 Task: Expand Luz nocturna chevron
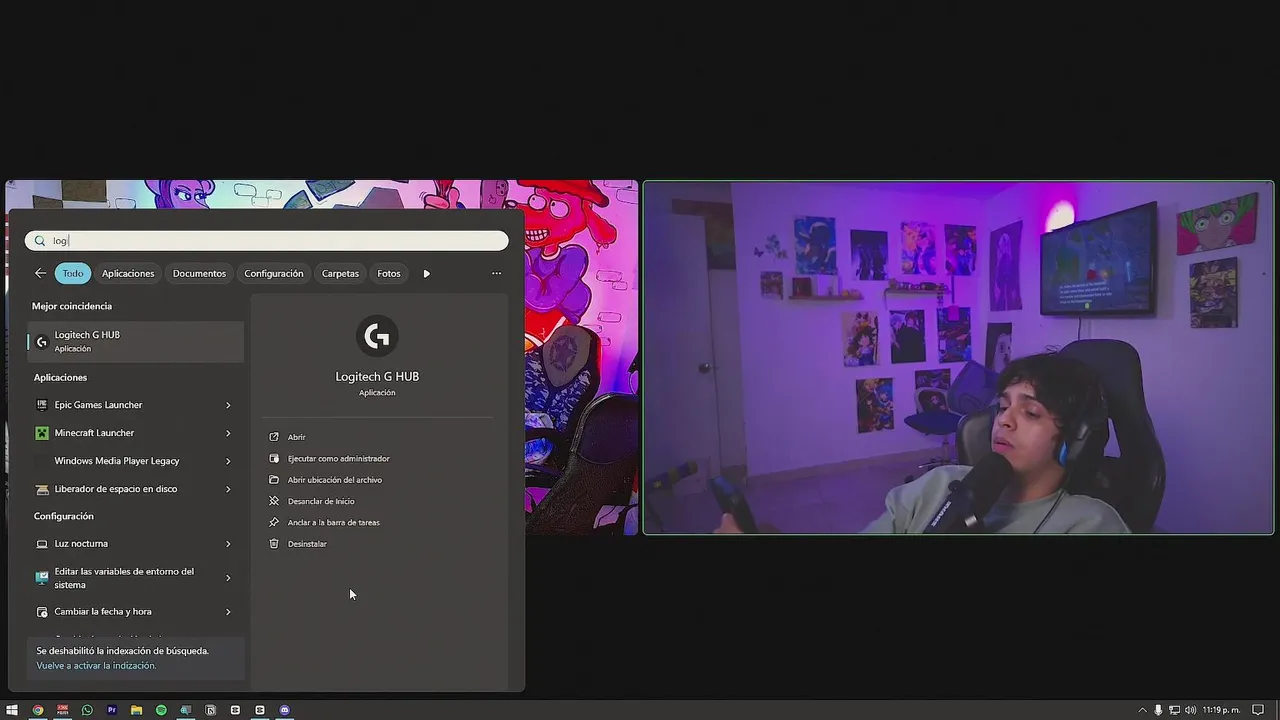click(x=228, y=544)
